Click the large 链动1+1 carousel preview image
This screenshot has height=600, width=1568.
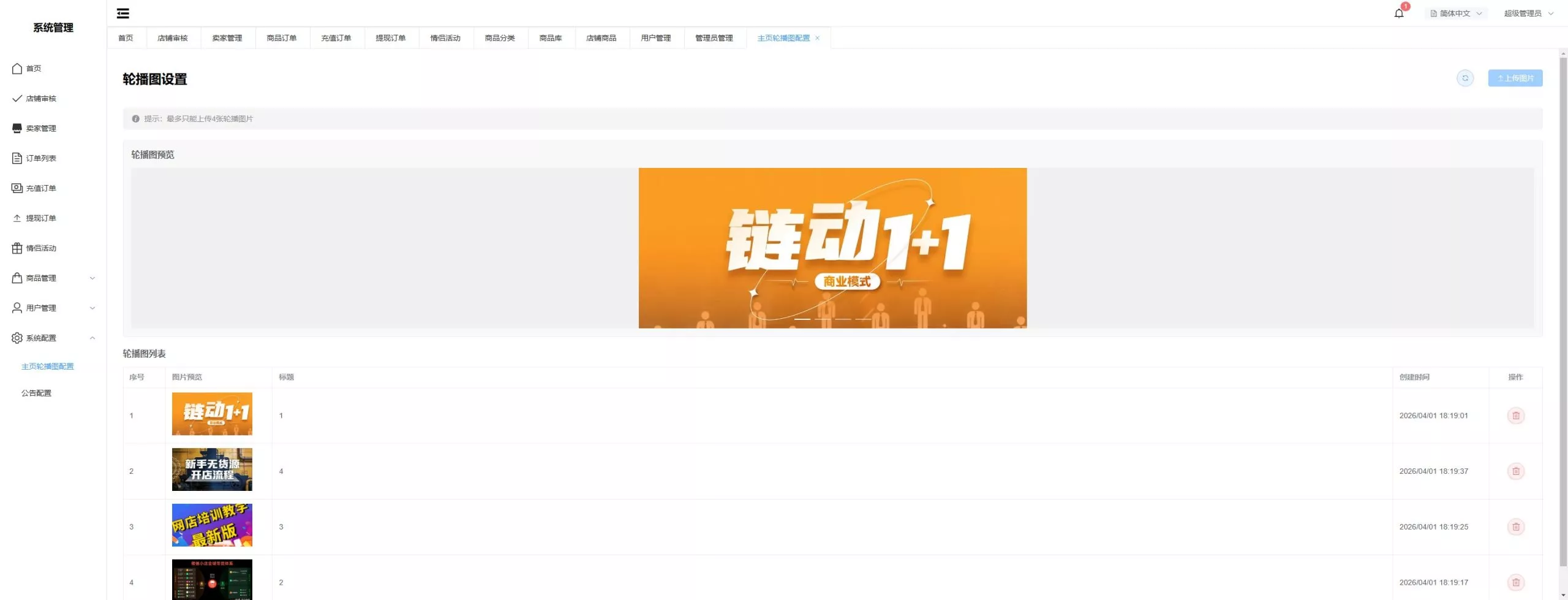832,248
